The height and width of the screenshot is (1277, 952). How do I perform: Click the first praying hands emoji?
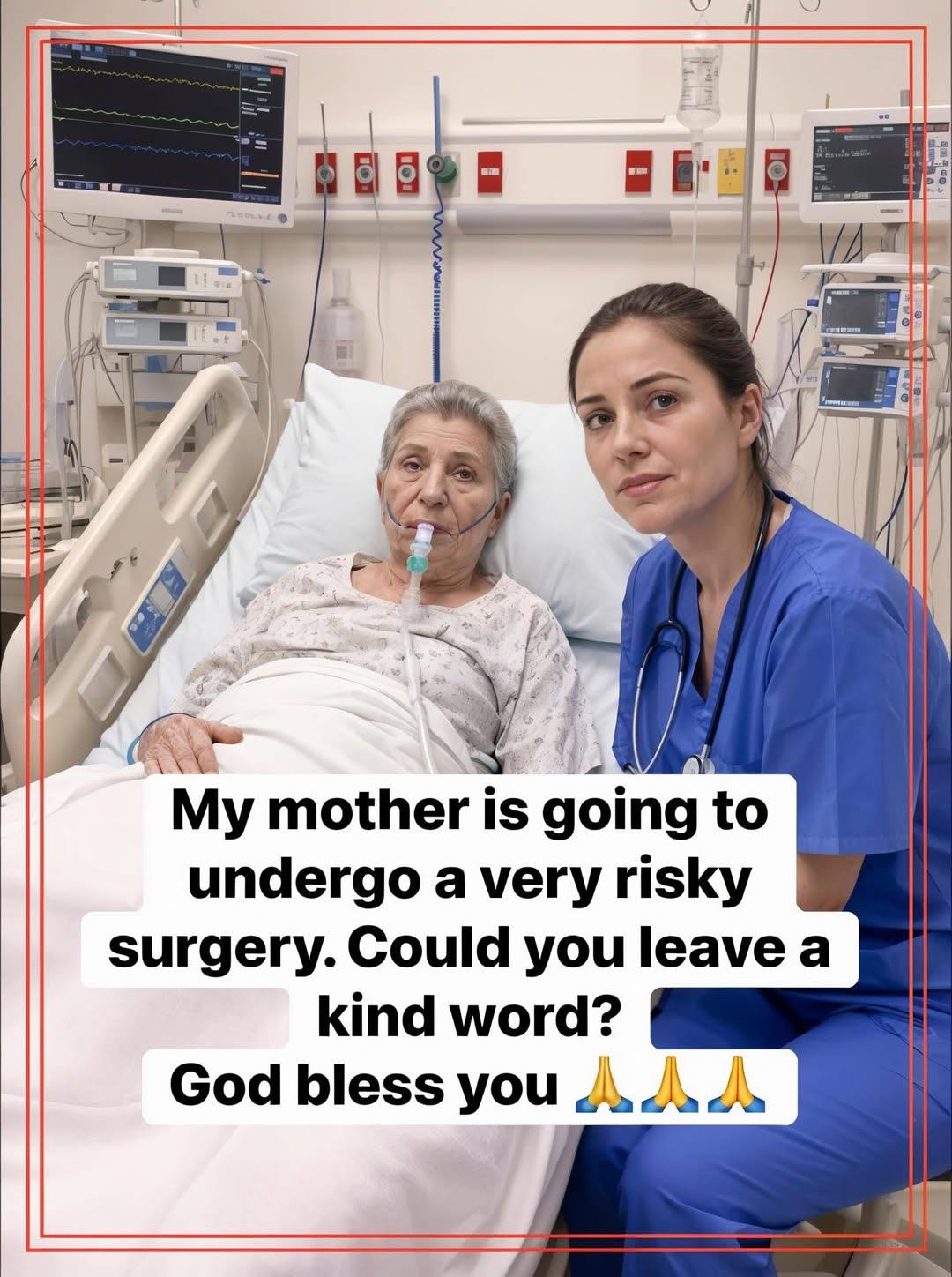click(x=604, y=1086)
